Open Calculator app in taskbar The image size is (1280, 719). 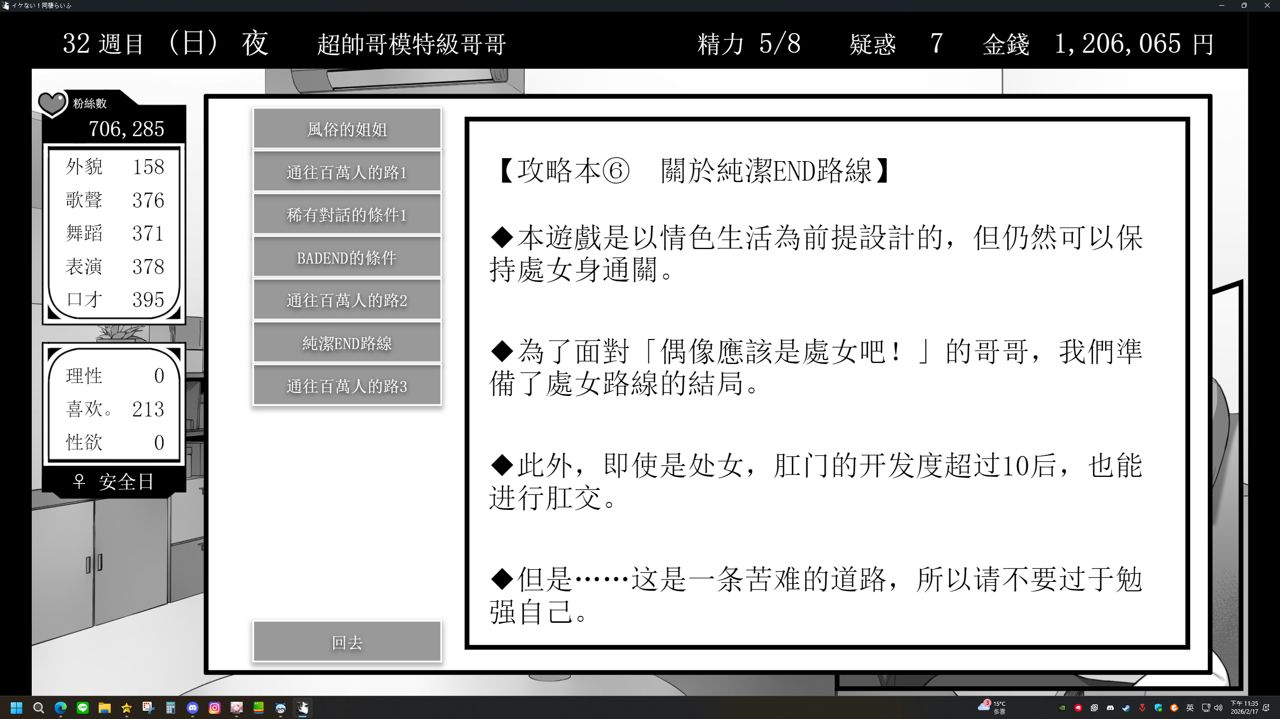[x=170, y=708]
